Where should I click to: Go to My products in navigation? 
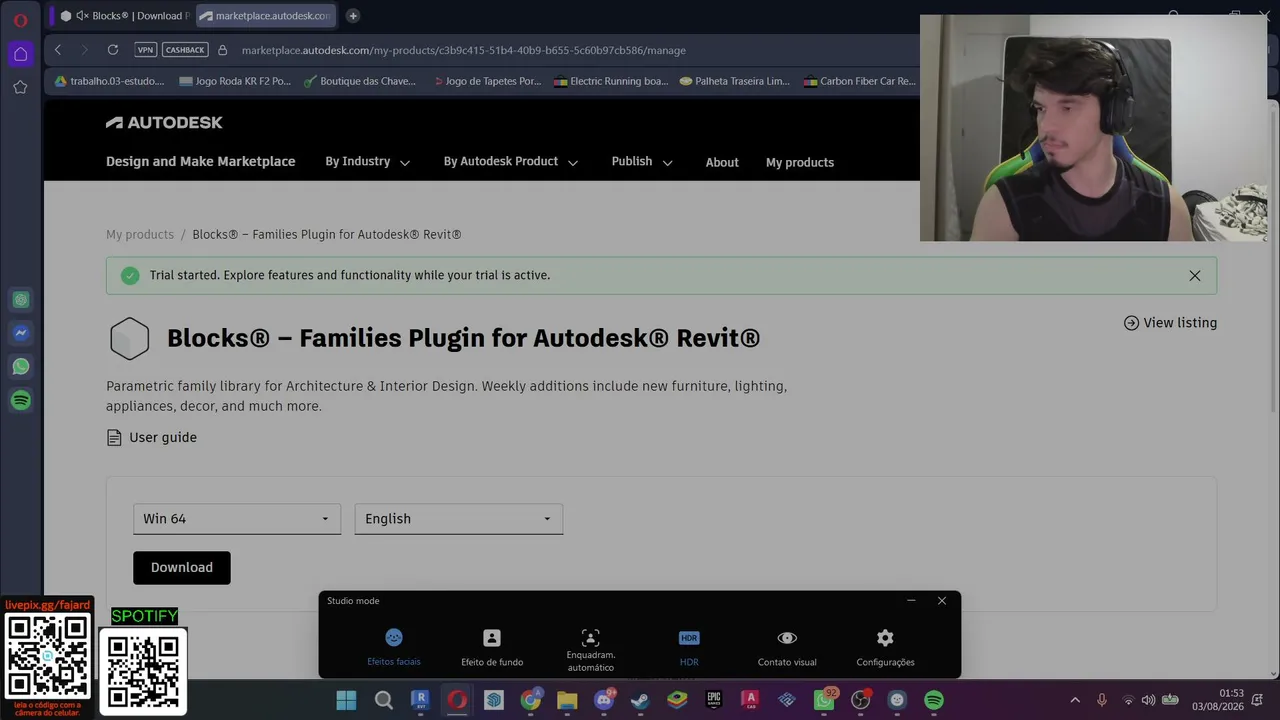point(800,162)
